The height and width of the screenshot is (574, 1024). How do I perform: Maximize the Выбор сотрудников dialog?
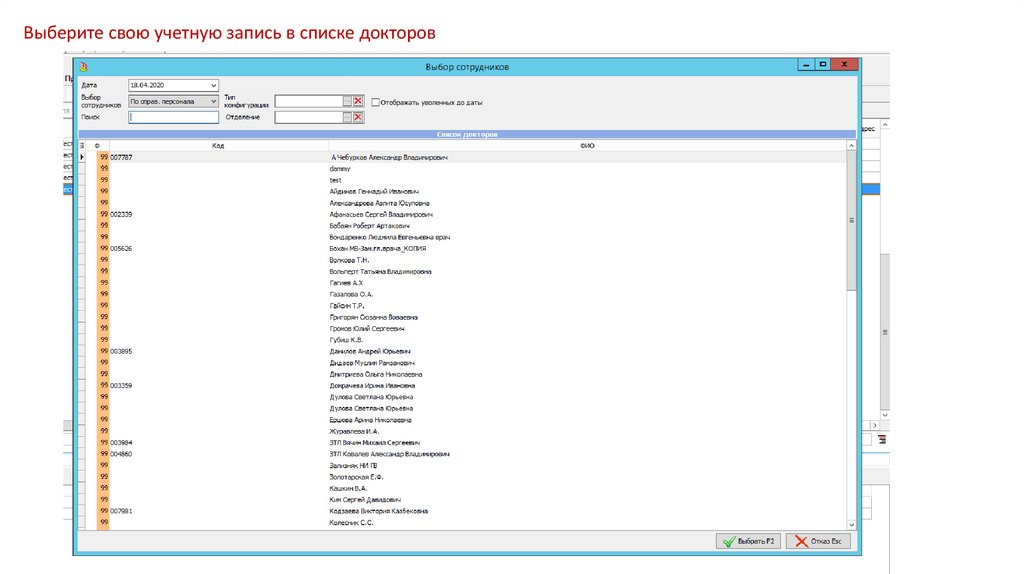coord(823,65)
